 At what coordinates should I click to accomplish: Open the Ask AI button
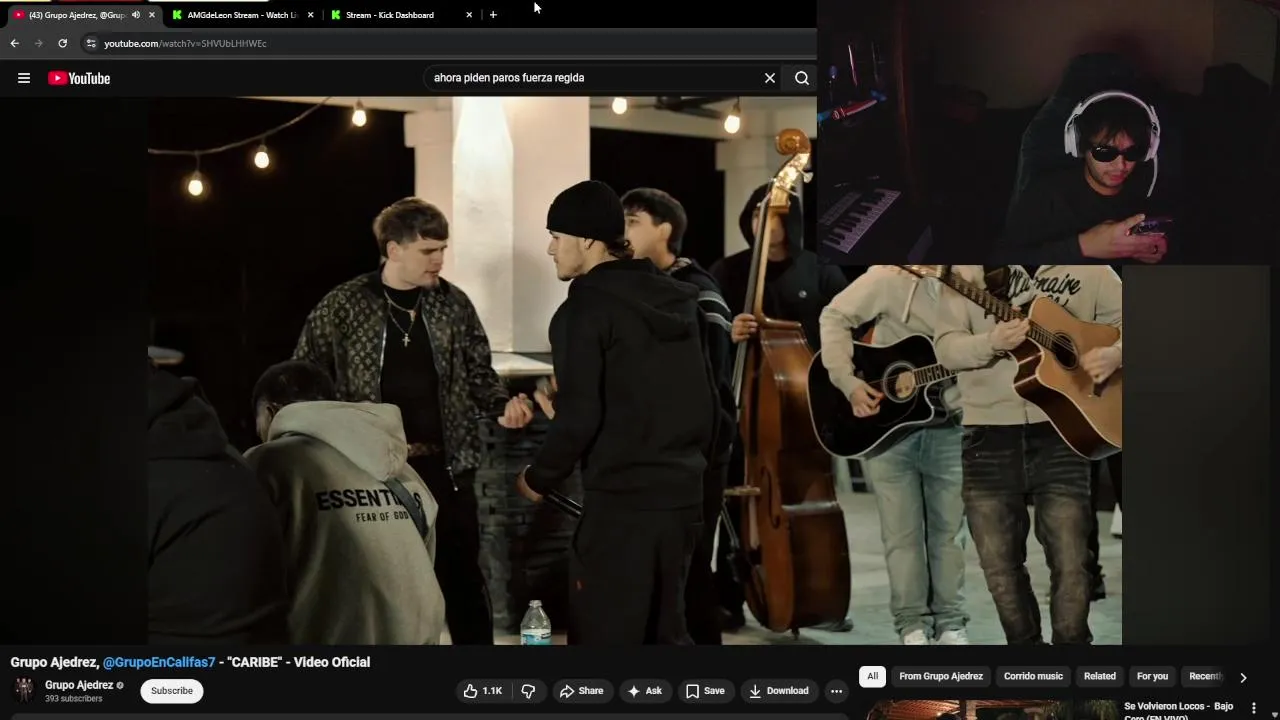[645, 691]
